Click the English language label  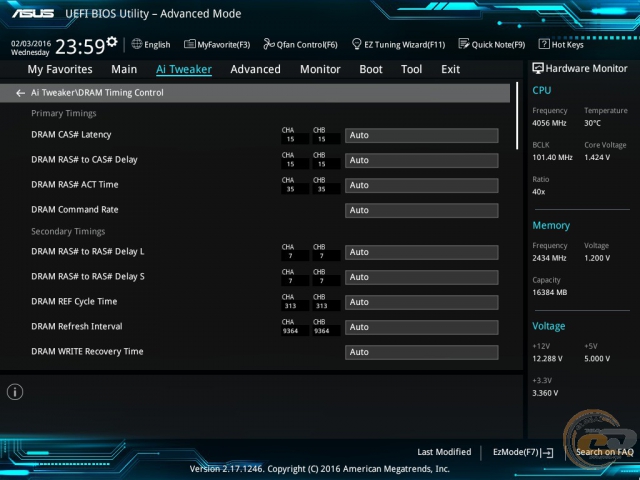tap(157, 44)
